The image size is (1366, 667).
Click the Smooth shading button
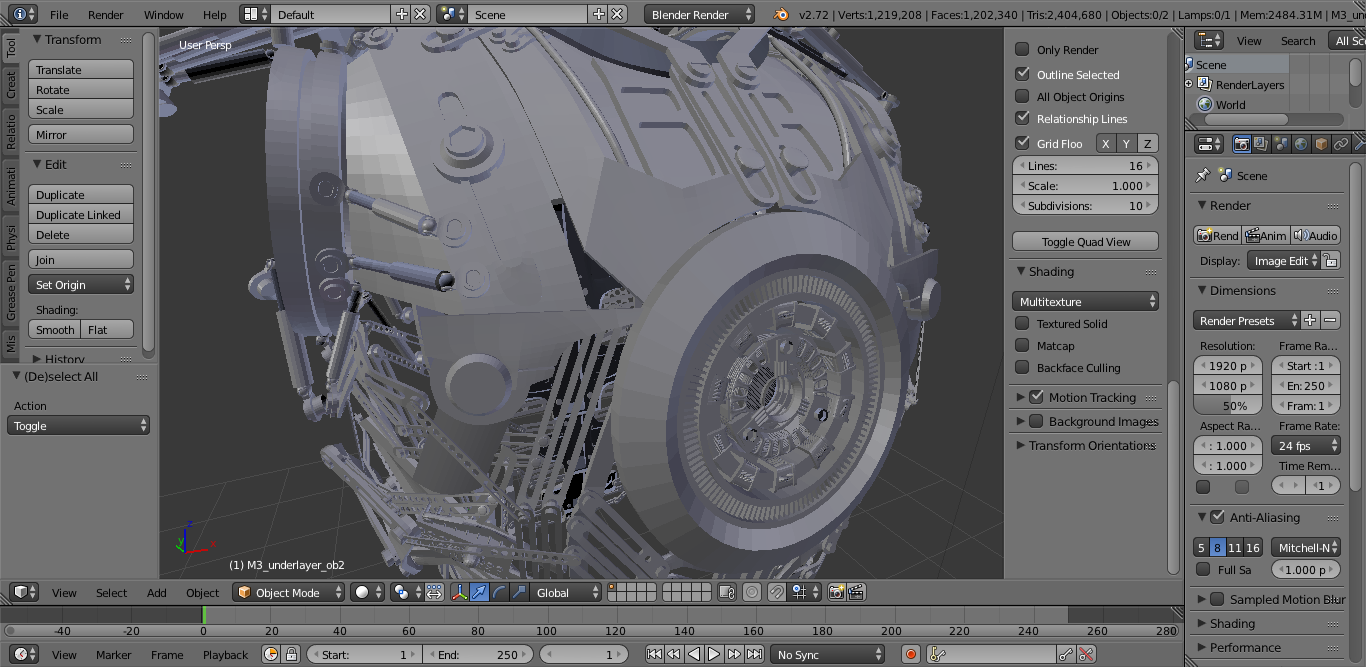pyautogui.click(x=55, y=329)
